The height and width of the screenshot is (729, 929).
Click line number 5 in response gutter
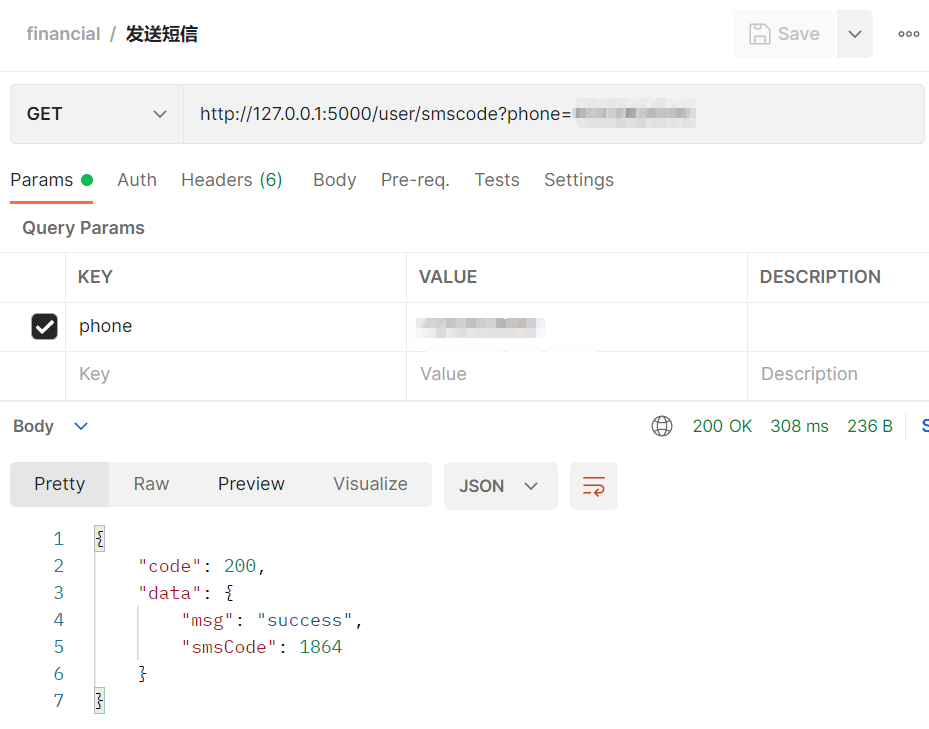pos(59,647)
